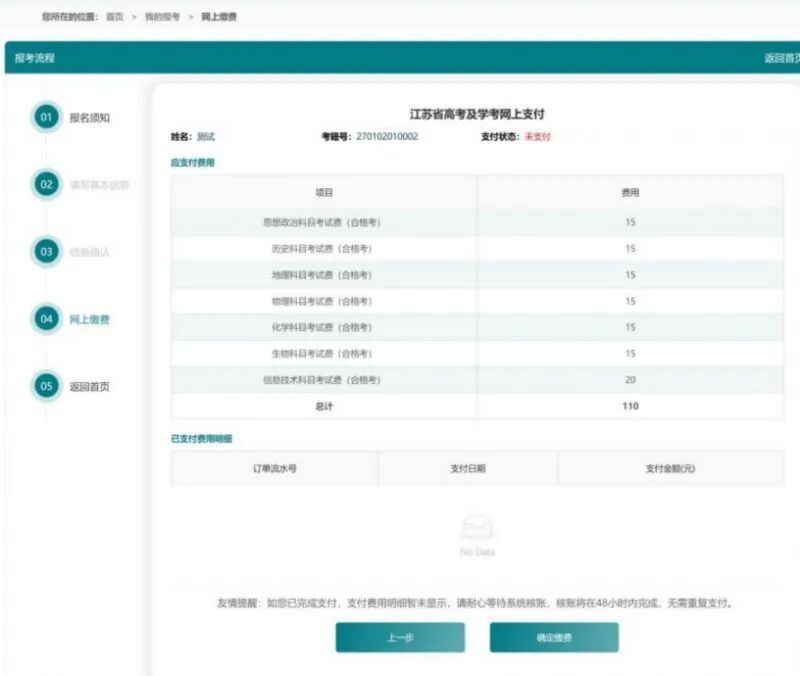Click 应支付费用 section heading
Image resolution: width=800 pixels, height=676 pixels.
192,163
